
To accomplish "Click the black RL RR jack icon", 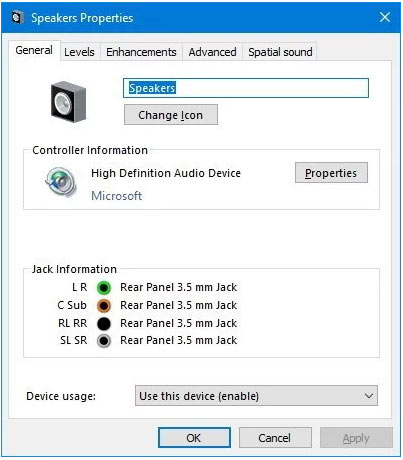I will (x=104, y=323).
